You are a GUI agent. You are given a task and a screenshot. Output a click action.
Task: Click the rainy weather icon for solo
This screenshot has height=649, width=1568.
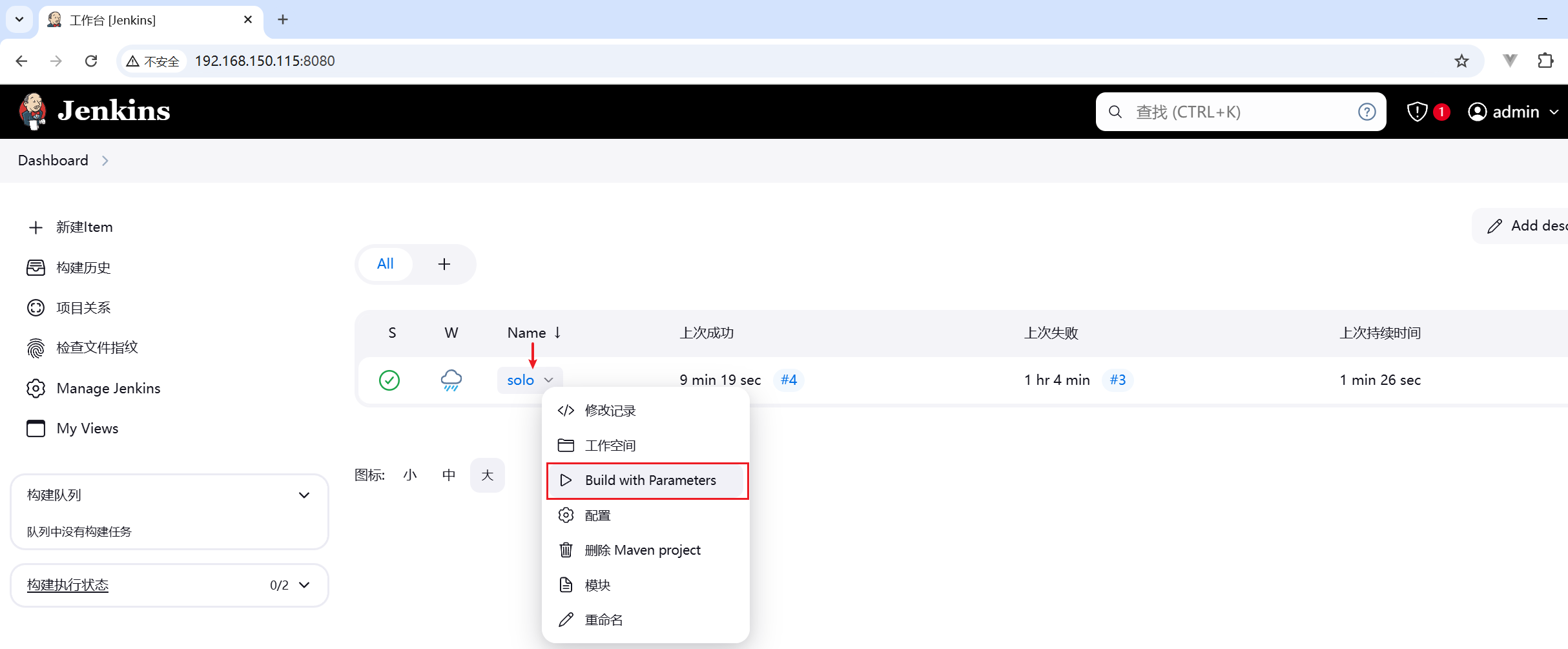click(451, 380)
